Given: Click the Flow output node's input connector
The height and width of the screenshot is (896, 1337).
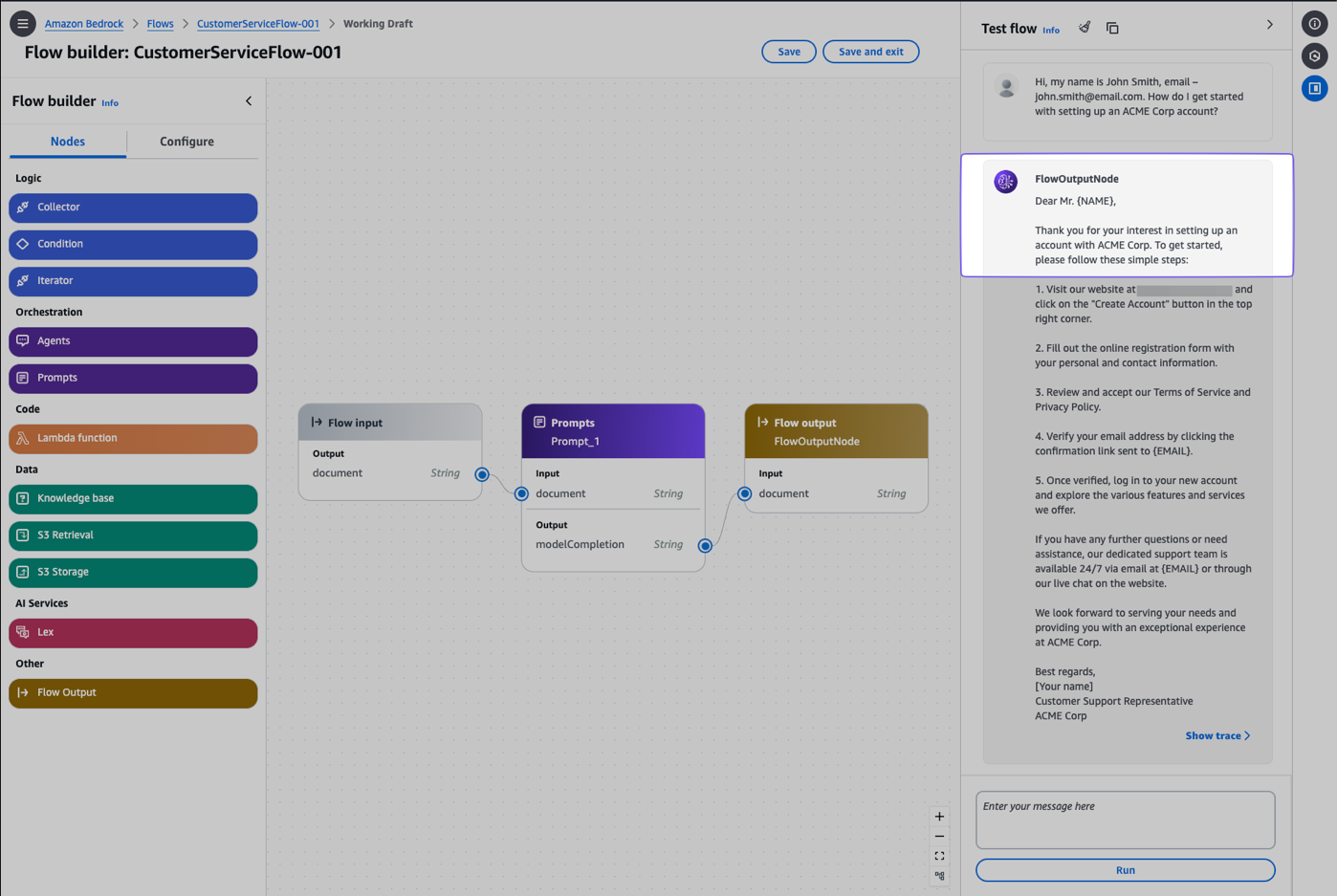Looking at the screenshot, I should 745,494.
